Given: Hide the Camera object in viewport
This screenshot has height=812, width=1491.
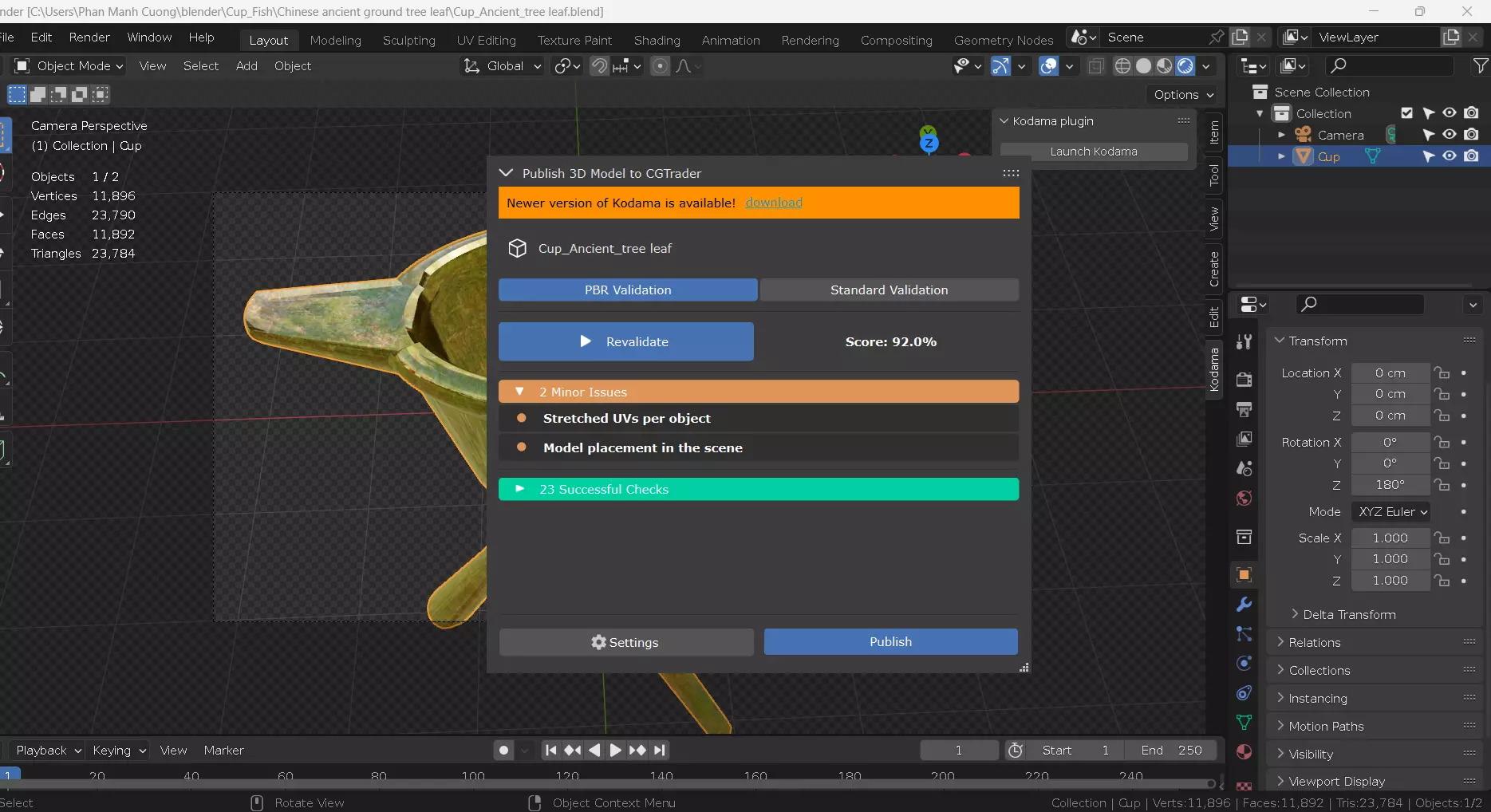Looking at the screenshot, I should click(1450, 135).
